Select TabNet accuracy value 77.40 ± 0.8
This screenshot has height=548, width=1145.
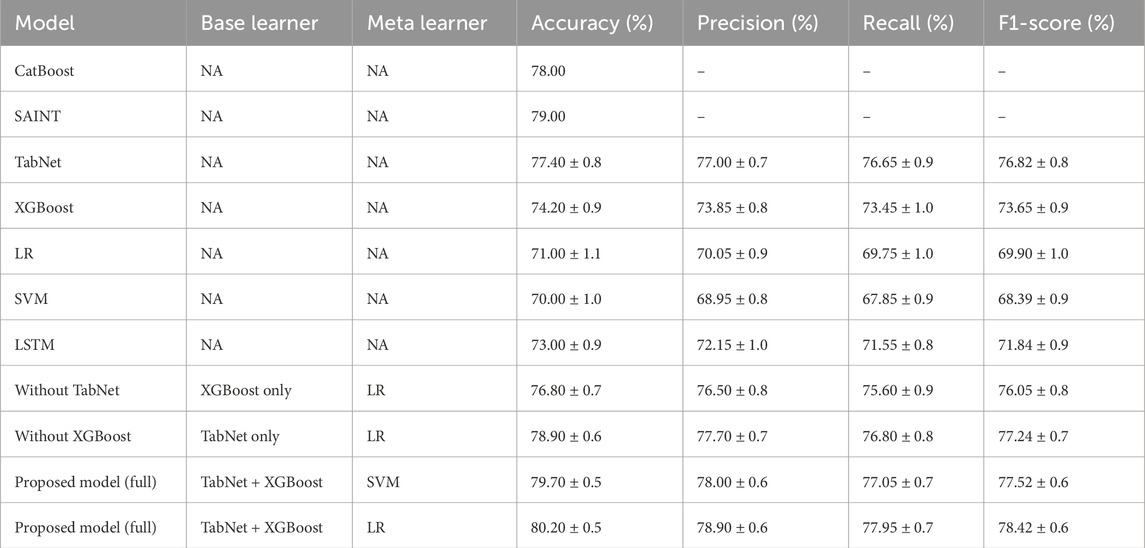tap(566, 162)
